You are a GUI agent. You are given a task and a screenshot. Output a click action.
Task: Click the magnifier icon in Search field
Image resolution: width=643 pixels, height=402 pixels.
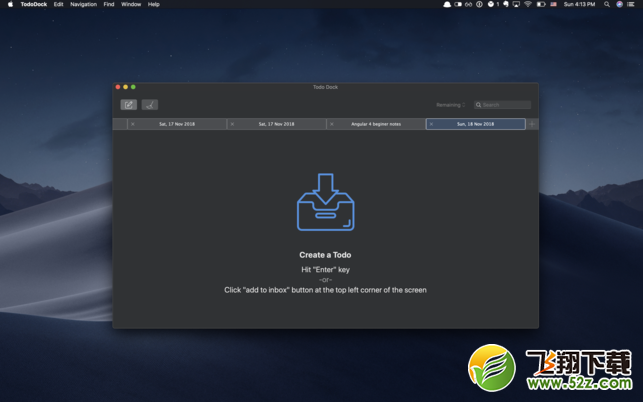(x=478, y=105)
